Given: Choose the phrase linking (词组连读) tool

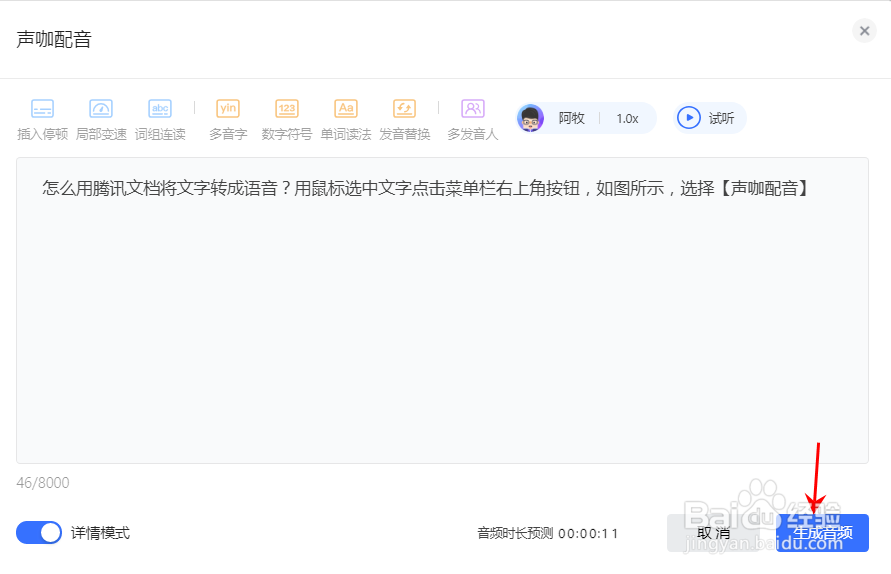Looking at the screenshot, I should [160, 119].
